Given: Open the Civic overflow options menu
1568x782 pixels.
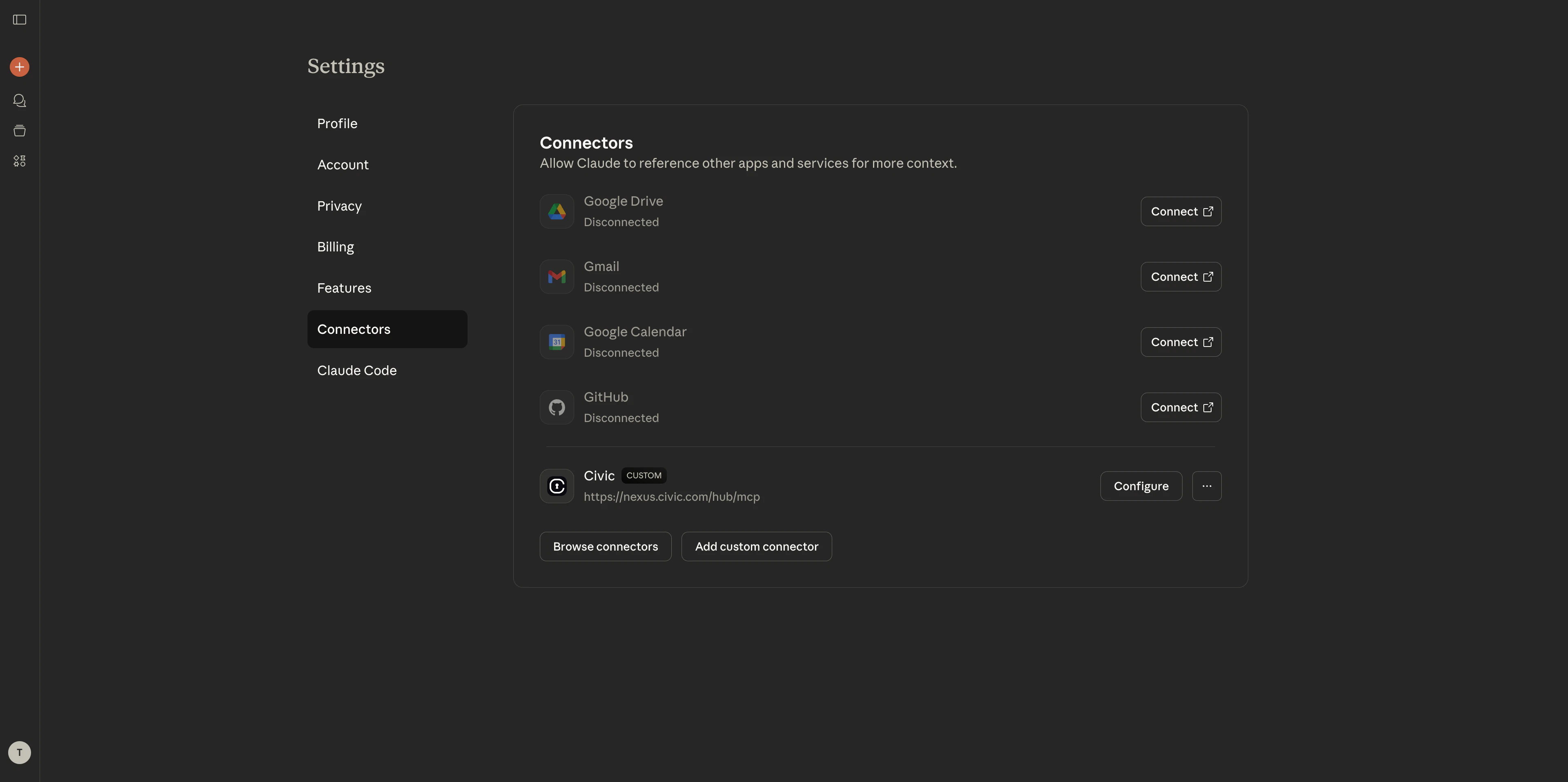Looking at the screenshot, I should point(1207,486).
